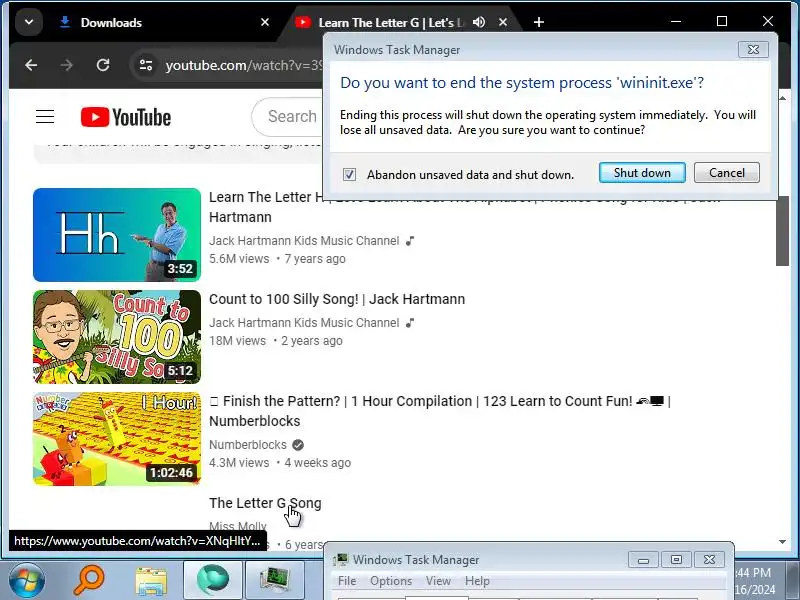Go back to the previous page
This screenshot has height=600, width=800.
[31, 65]
